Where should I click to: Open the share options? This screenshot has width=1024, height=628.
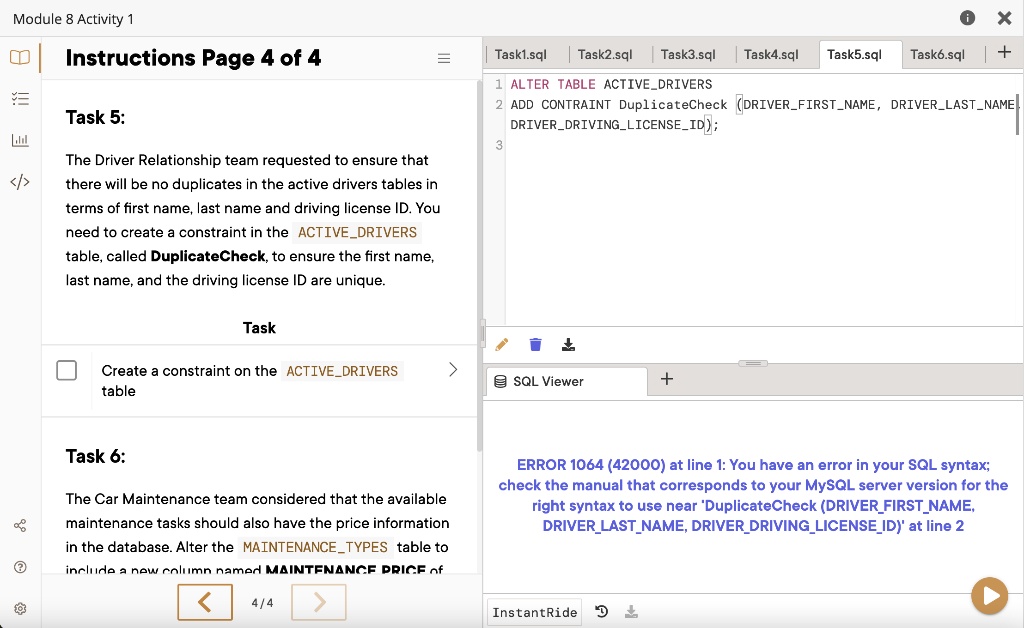coord(20,524)
